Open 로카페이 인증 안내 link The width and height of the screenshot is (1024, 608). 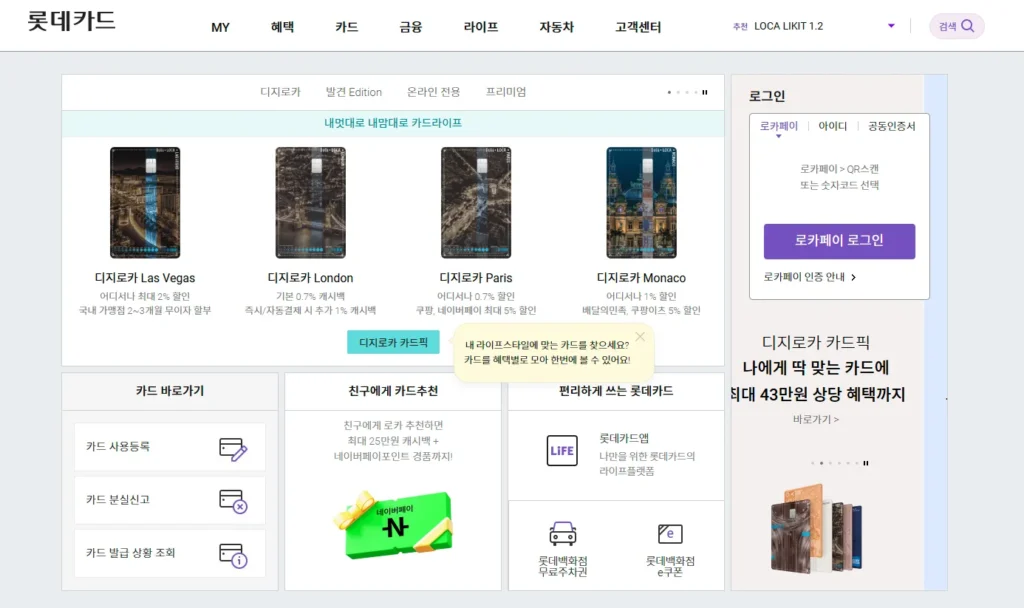[x=804, y=277]
